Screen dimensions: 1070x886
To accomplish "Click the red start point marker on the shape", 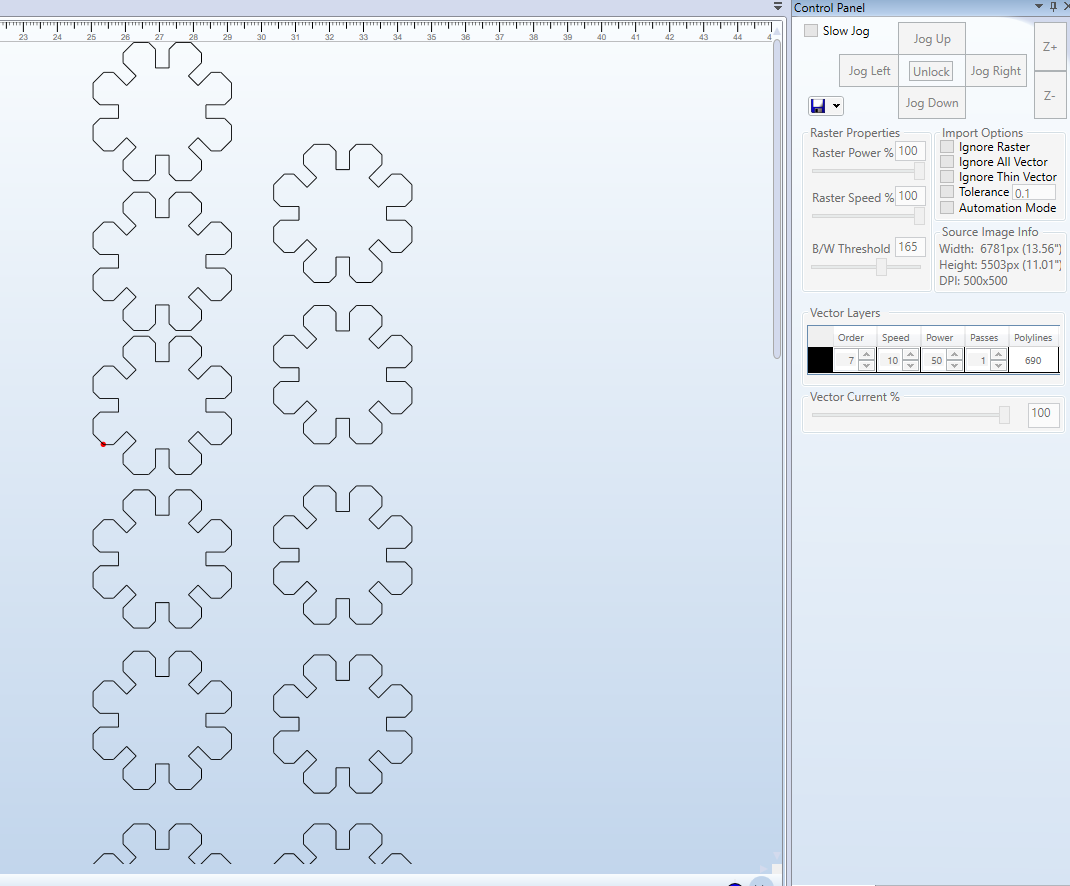I will pyautogui.click(x=103, y=444).
